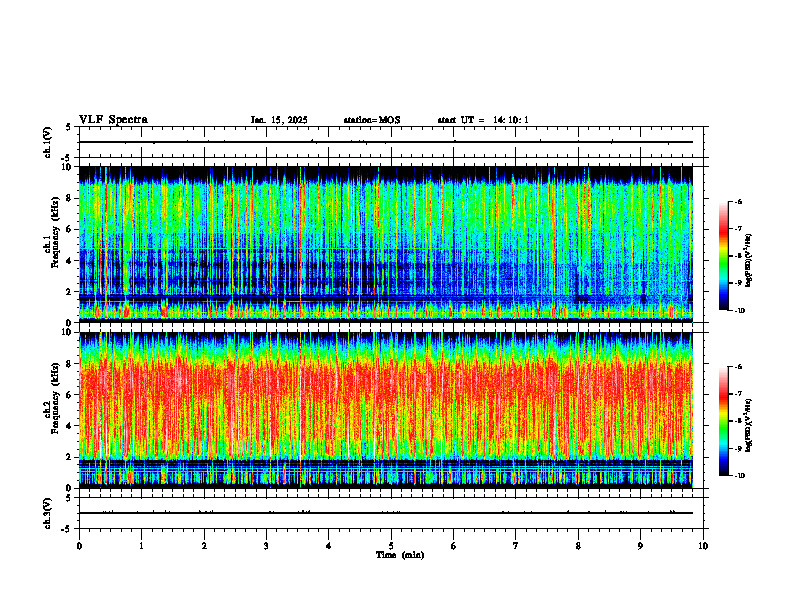Click the "-7" tick on ch.2 colorbar
The width and height of the screenshot is (792, 612).
click(x=738, y=394)
